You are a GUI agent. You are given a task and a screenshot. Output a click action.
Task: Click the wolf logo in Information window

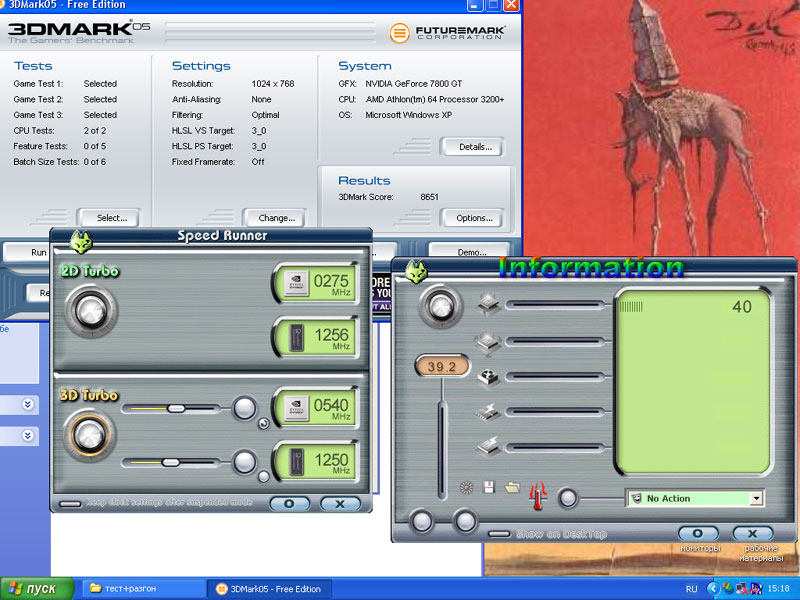[416, 271]
